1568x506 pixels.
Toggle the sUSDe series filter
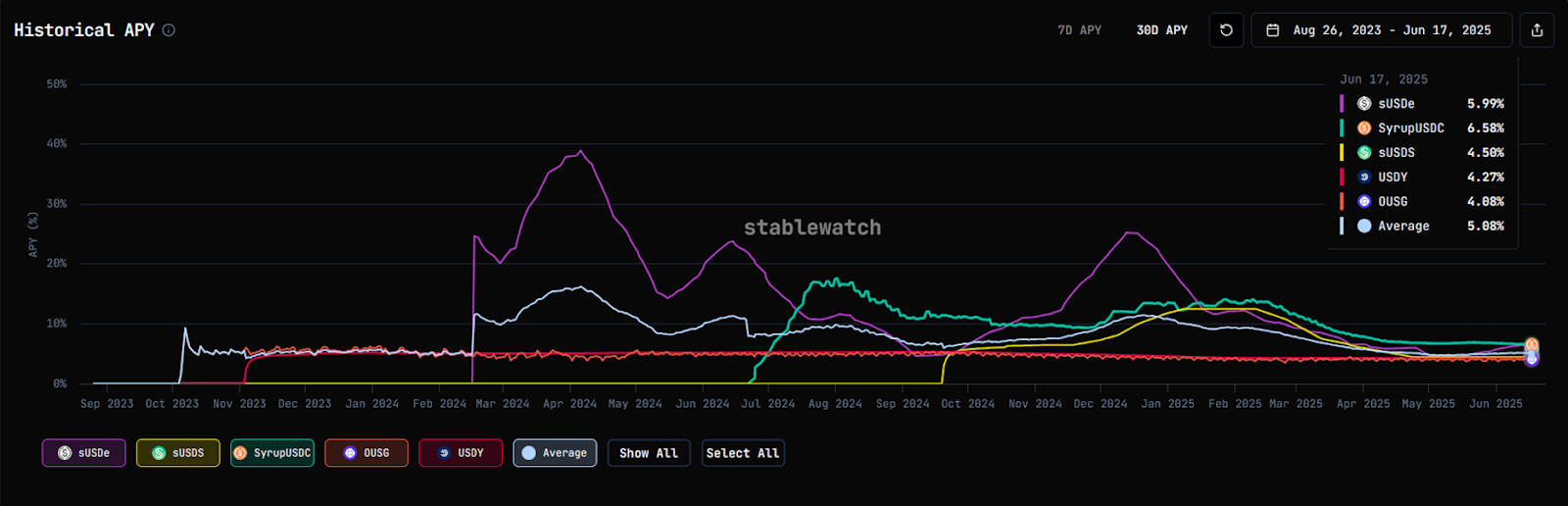click(83, 453)
